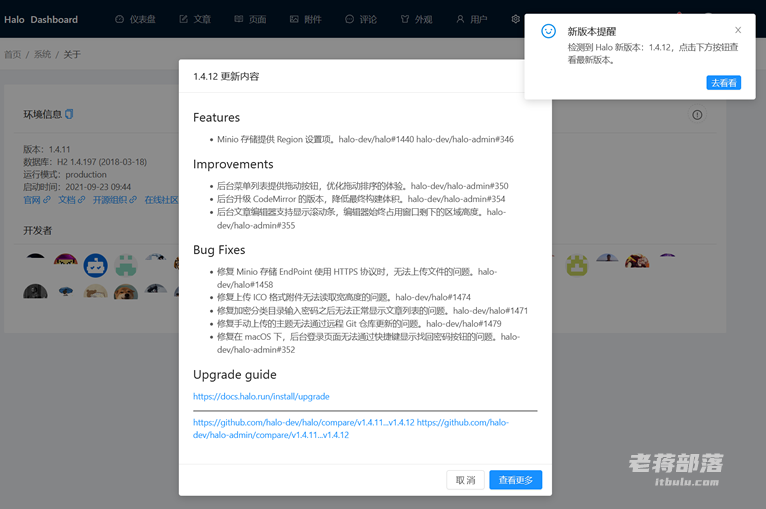Screen dimensions: 766x509
Task: Open the 文档 link
Action: (72, 199)
